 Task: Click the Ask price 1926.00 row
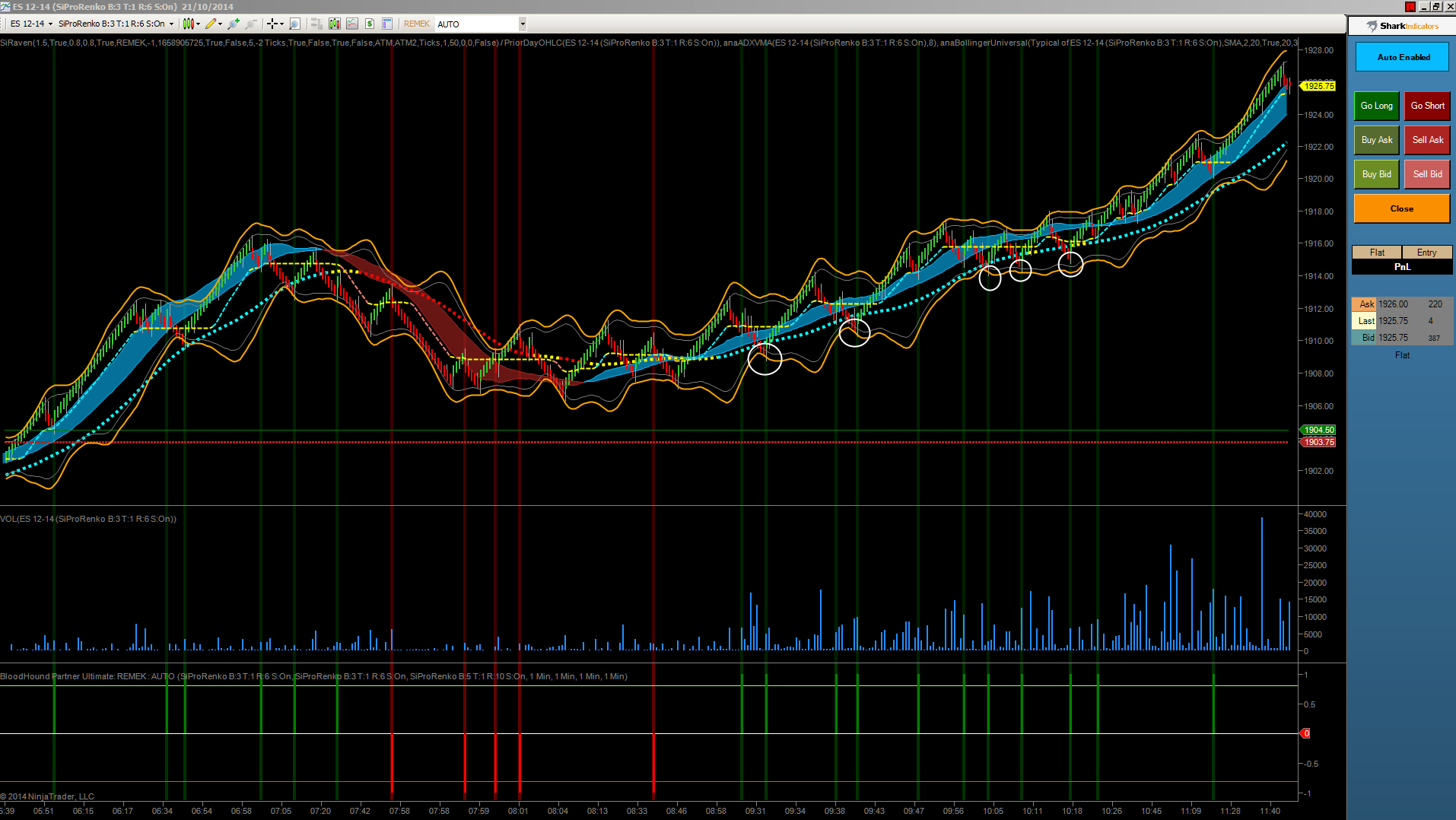[1402, 304]
